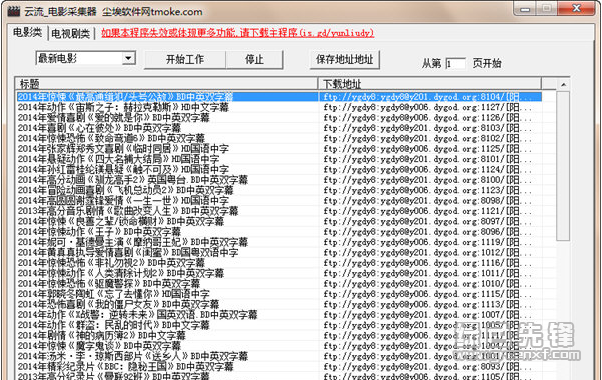Click the clapperboard app icon in title bar
Screen dimensions: 602x380
[x=14, y=11]
